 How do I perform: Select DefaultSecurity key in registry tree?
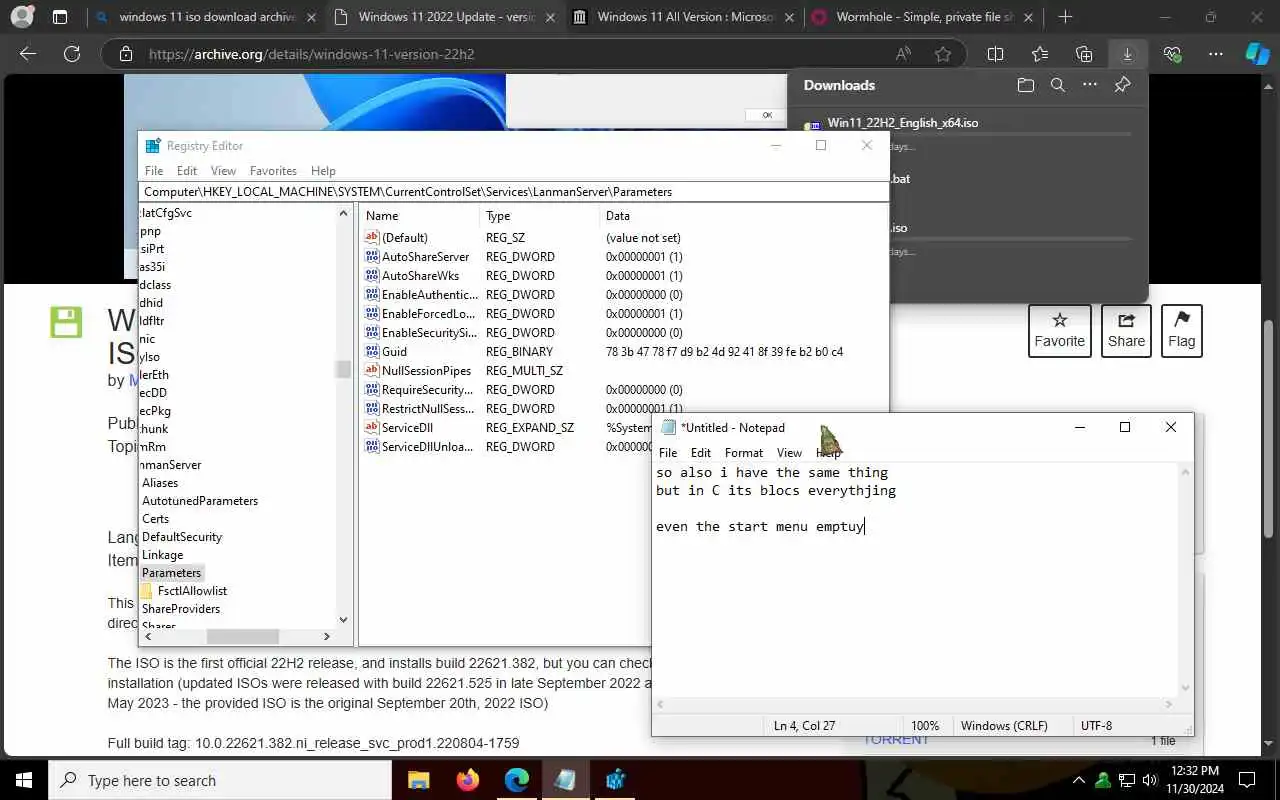coord(182,537)
